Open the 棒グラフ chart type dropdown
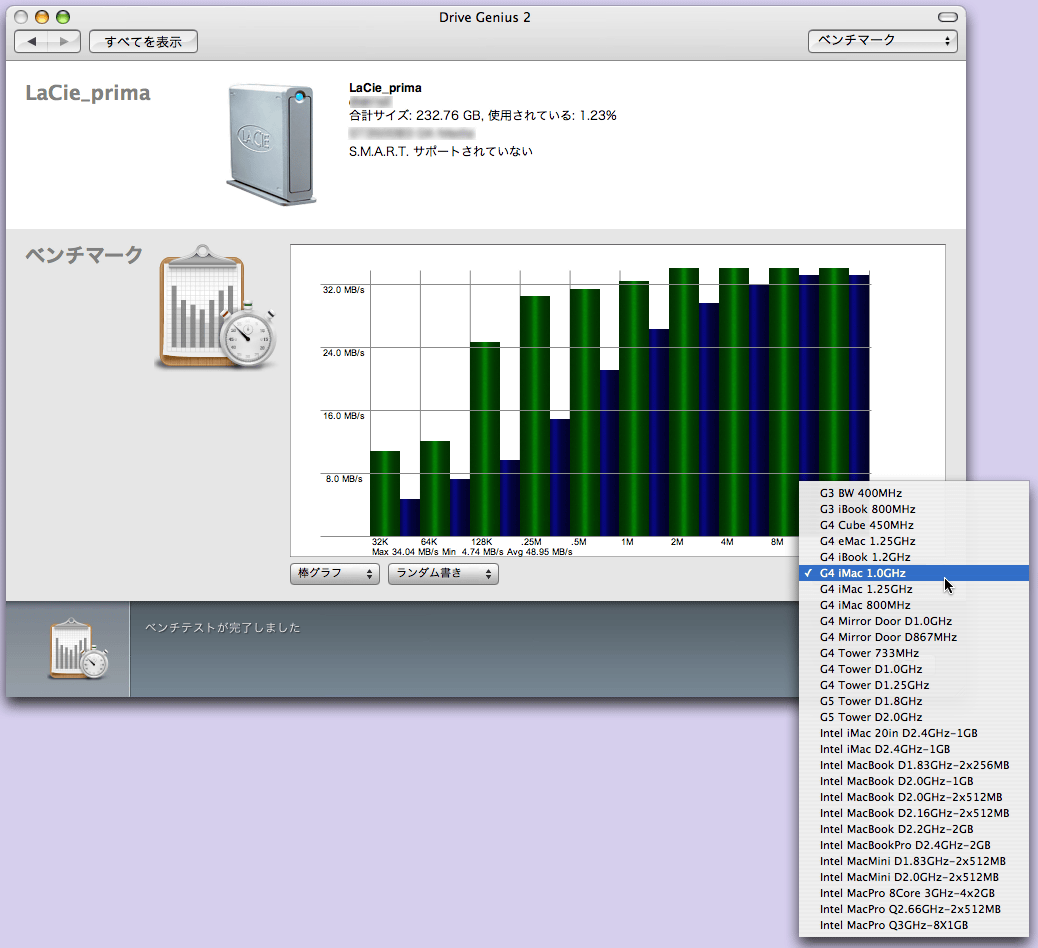 click(x=335, y=573)
